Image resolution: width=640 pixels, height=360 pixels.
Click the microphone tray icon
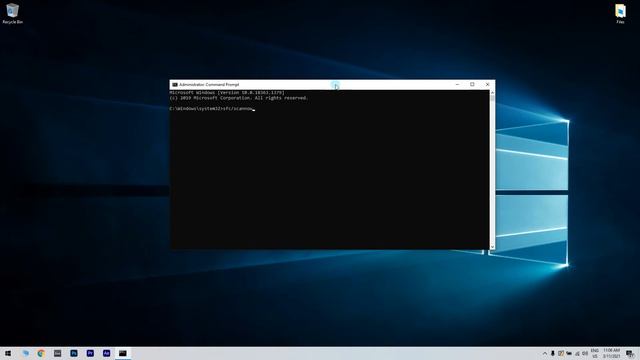(x=553, y=353)
